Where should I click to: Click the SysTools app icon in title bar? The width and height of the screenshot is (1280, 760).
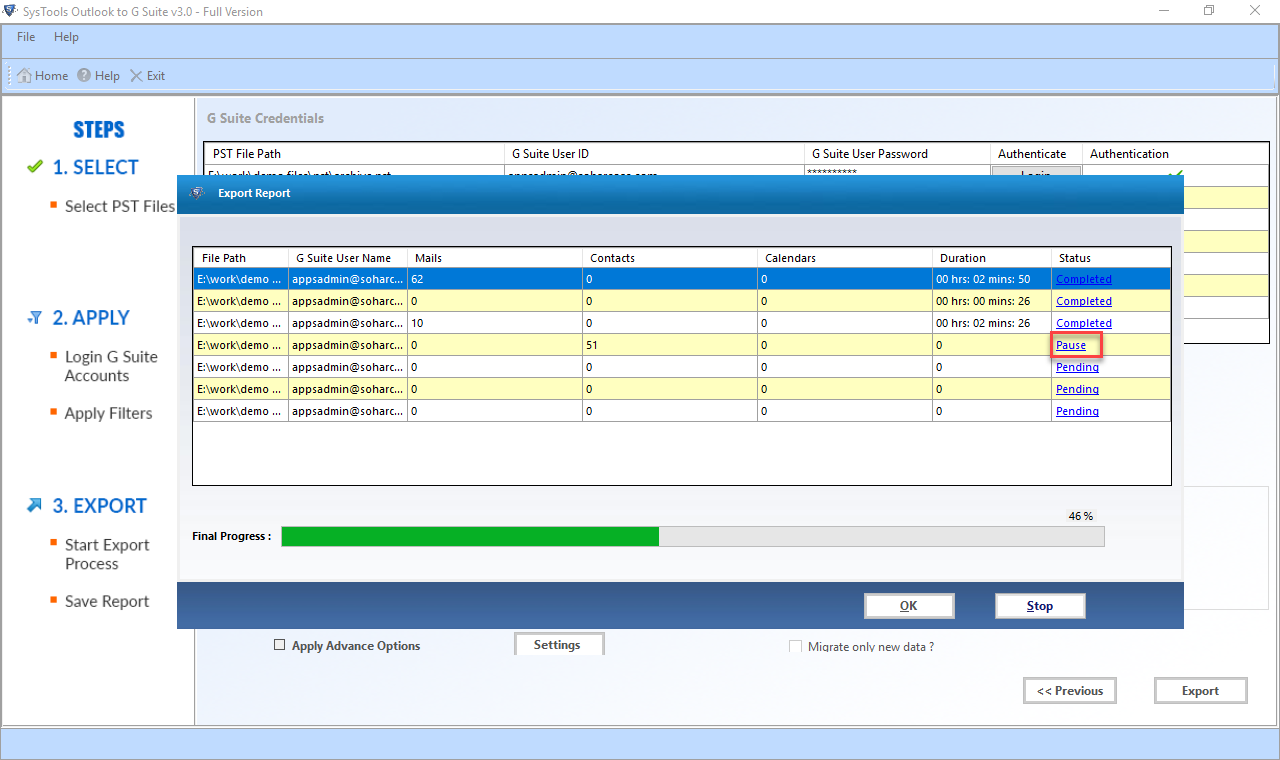point(10,11)
